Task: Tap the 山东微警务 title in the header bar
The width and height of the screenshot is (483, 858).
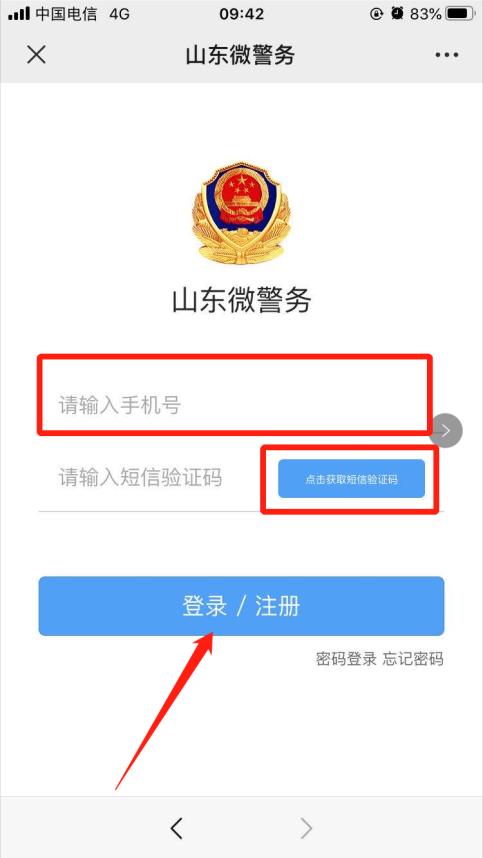Action: [x=240, y=55]
